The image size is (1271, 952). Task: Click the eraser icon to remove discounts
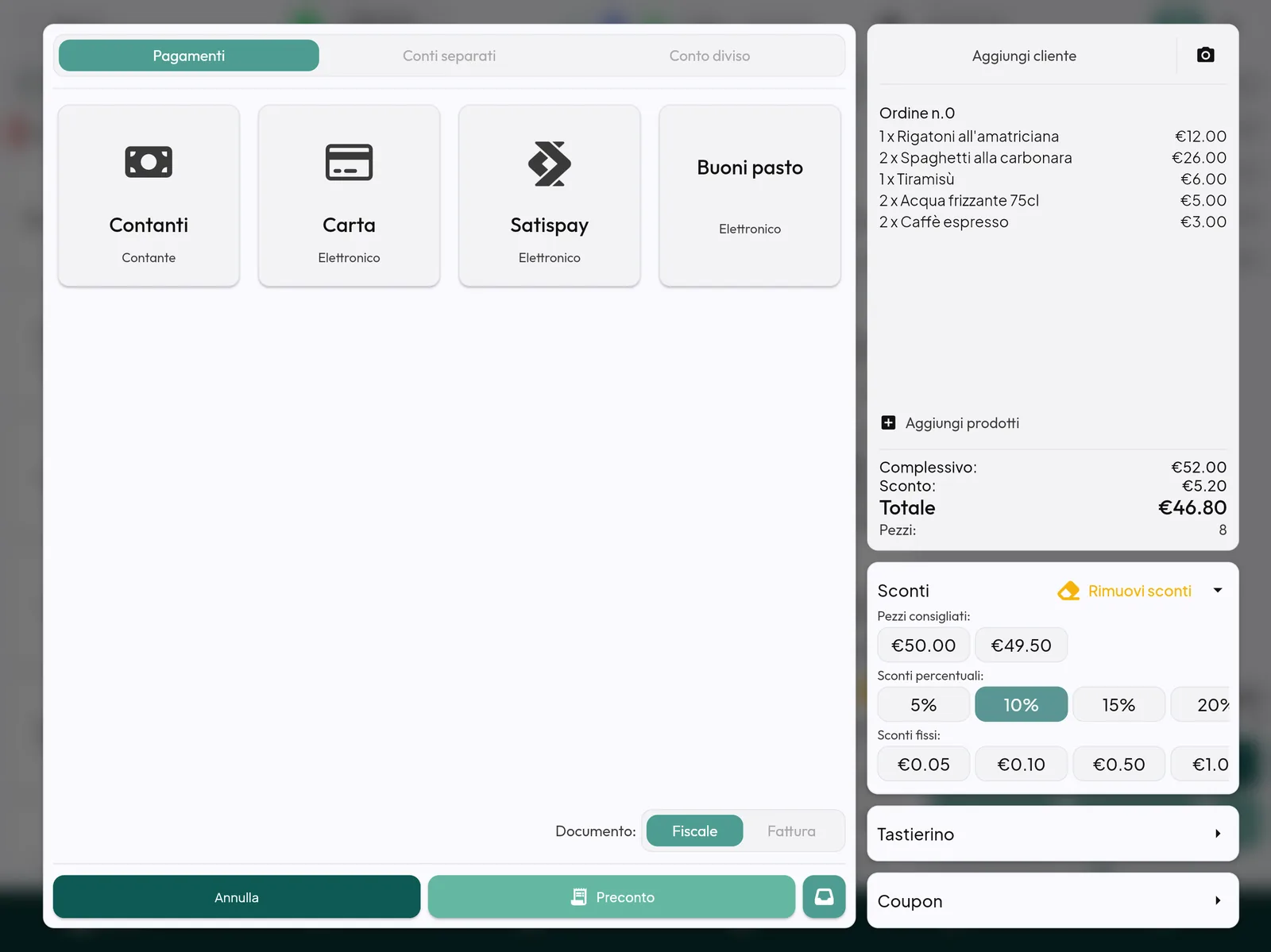[1068, 591]
